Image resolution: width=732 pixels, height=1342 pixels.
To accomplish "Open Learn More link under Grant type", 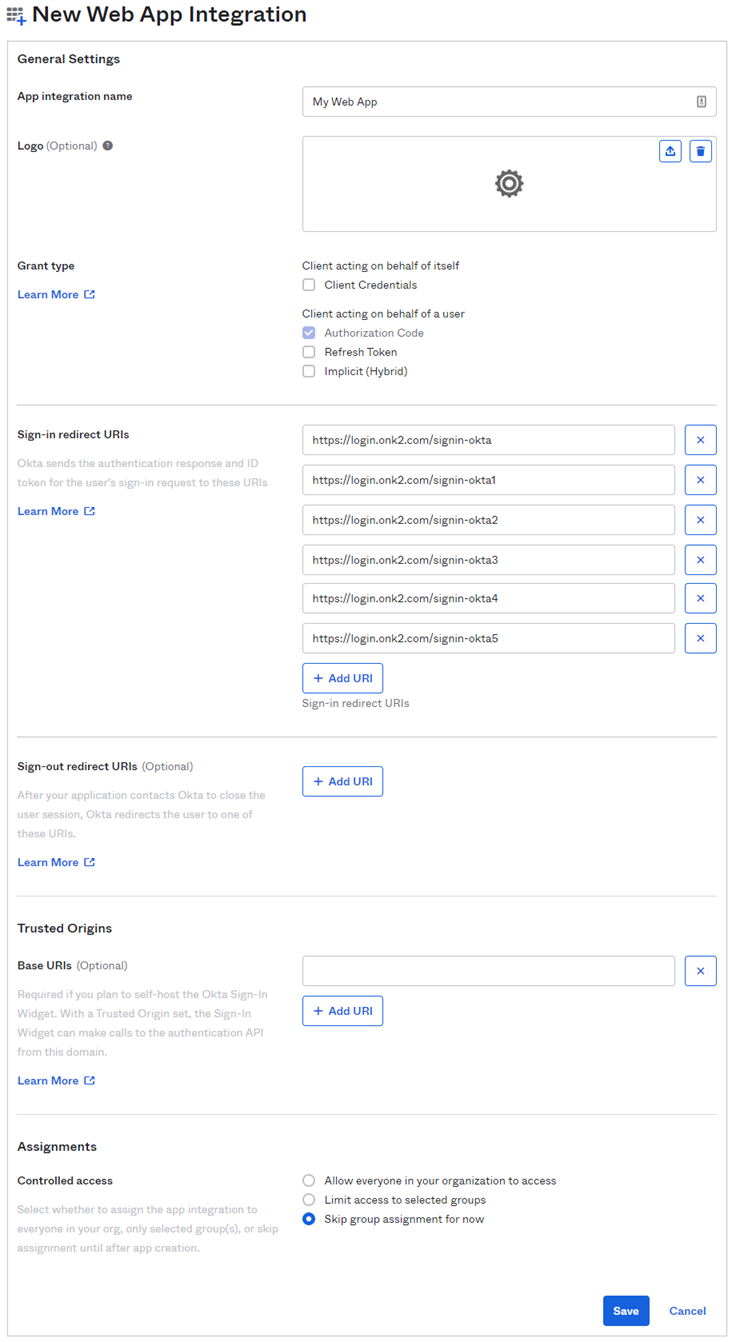I will [56, 295].
